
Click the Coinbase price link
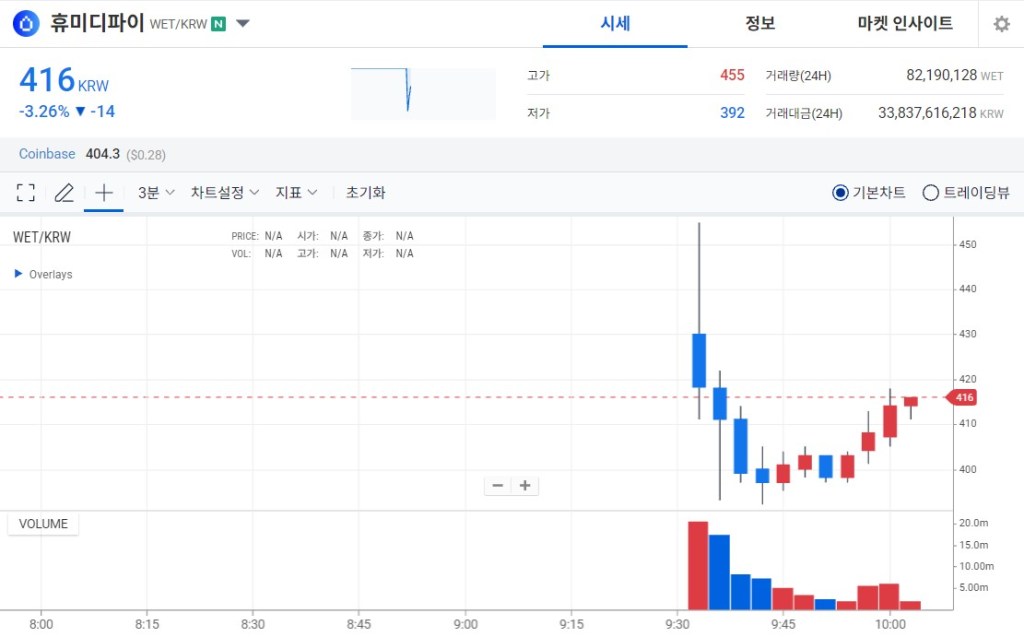(x=46, y=154)
